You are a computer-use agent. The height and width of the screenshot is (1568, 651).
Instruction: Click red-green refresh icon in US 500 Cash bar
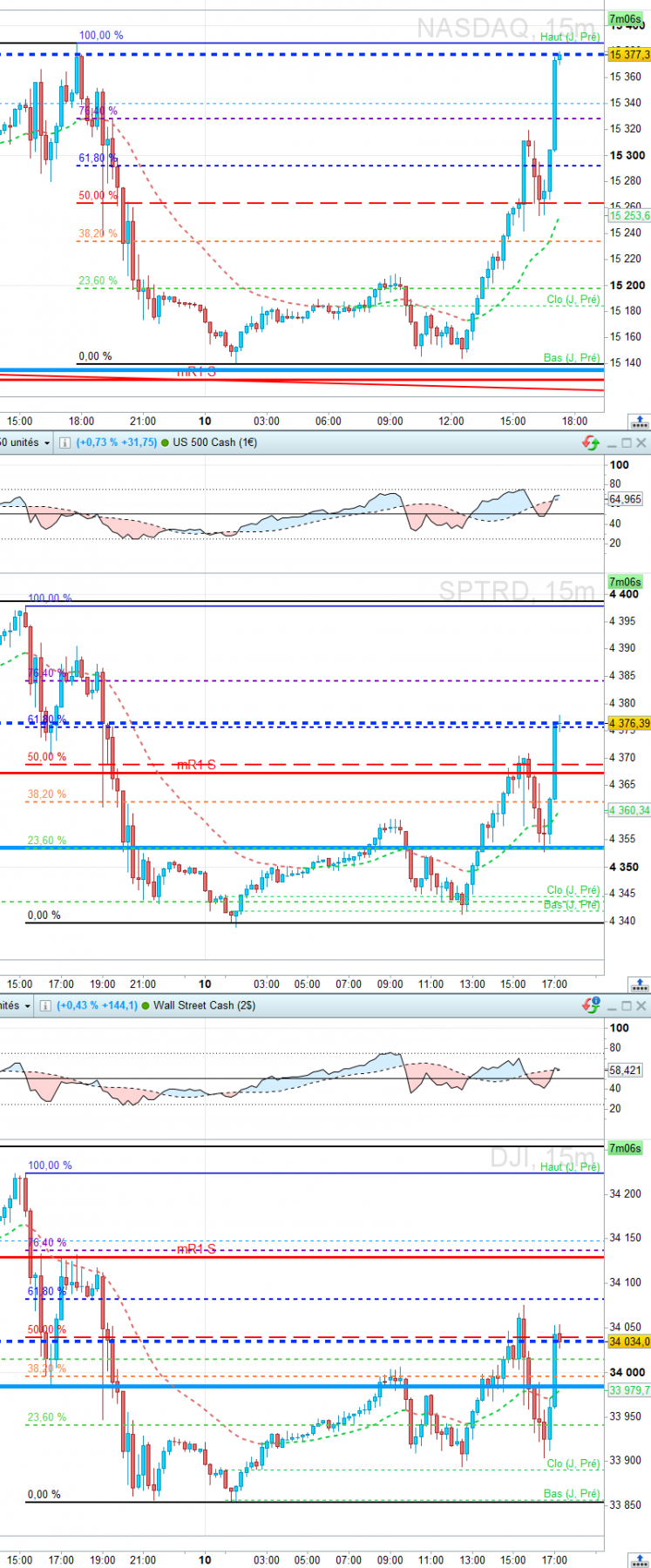pyautogui.click(x=591, y=443)
